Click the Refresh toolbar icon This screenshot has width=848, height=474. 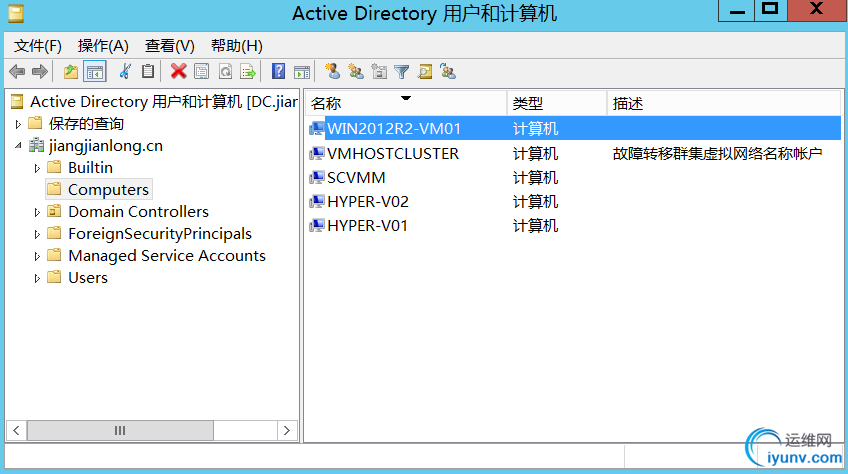[x=226, y=71]
